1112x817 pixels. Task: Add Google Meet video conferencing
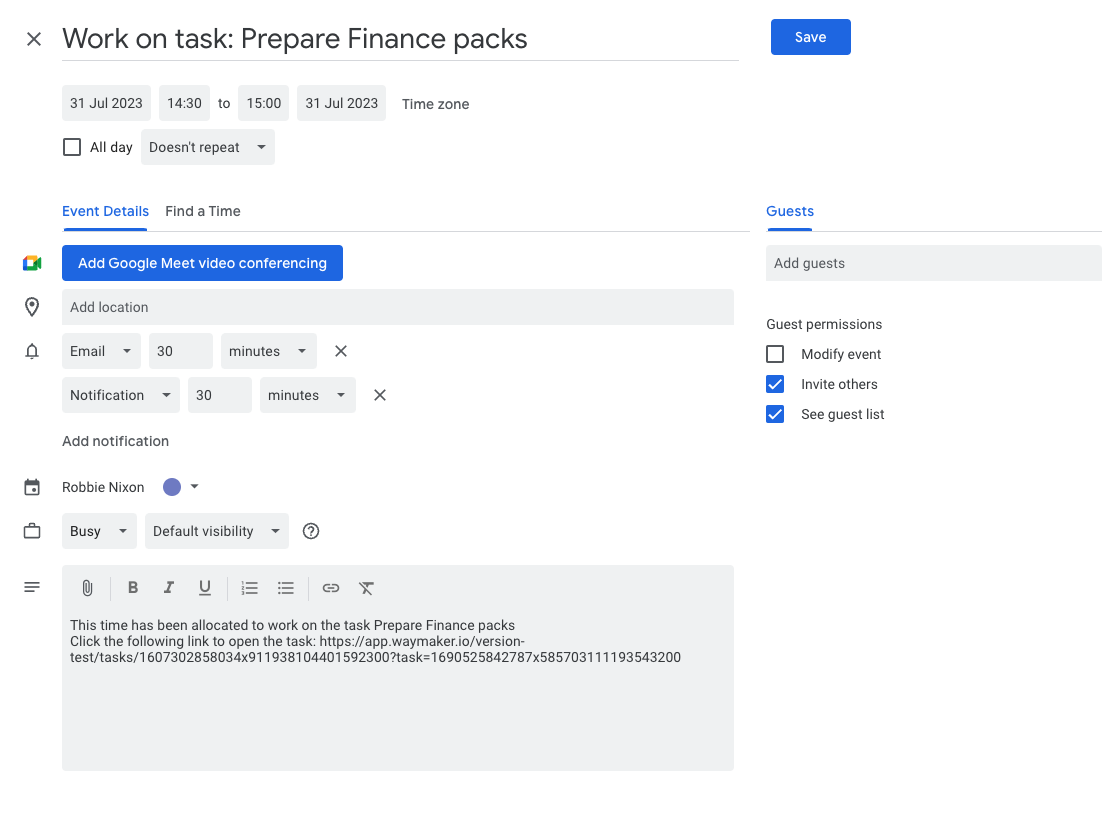(x=202, y=263)
